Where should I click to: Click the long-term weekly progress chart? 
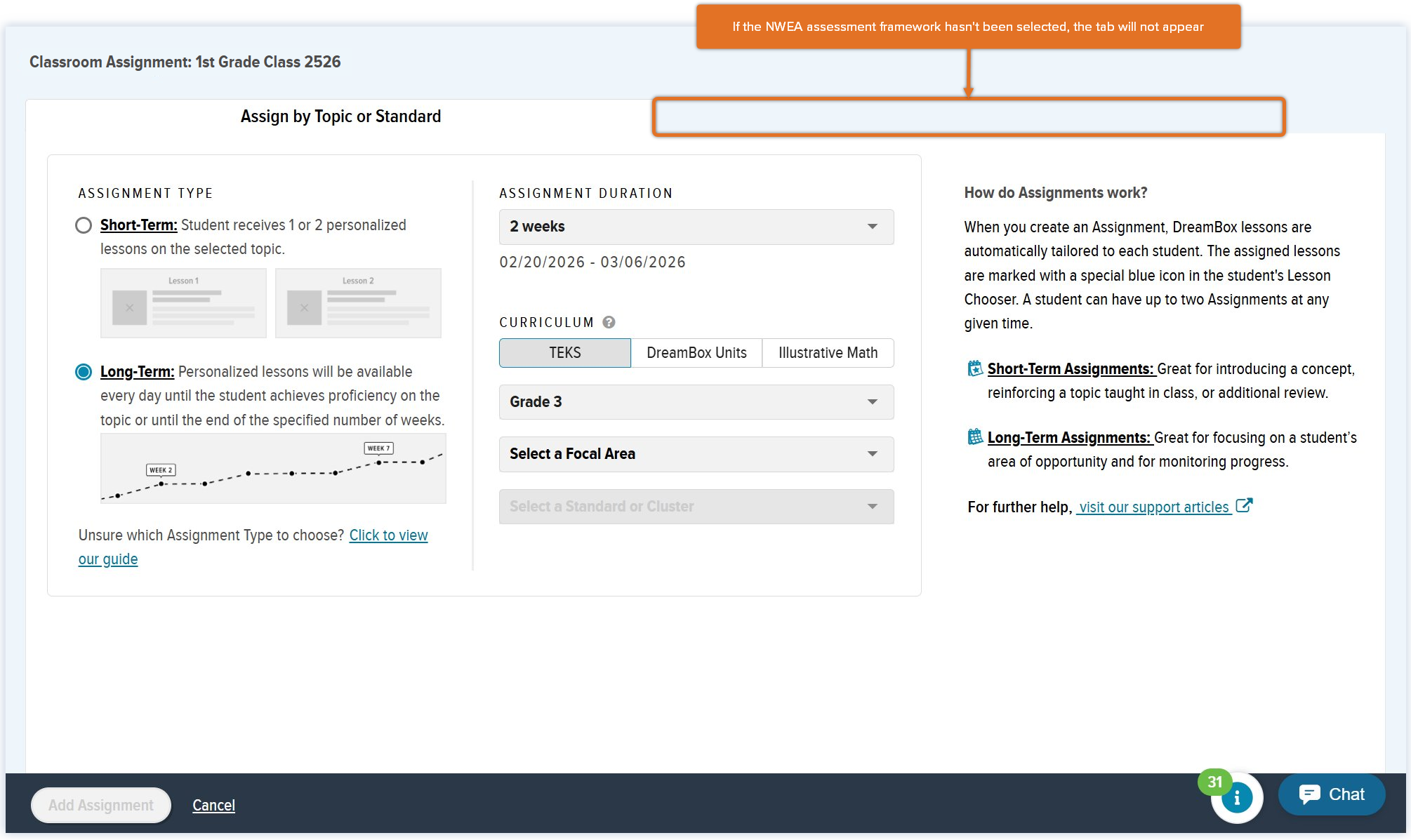pos(273,468)
